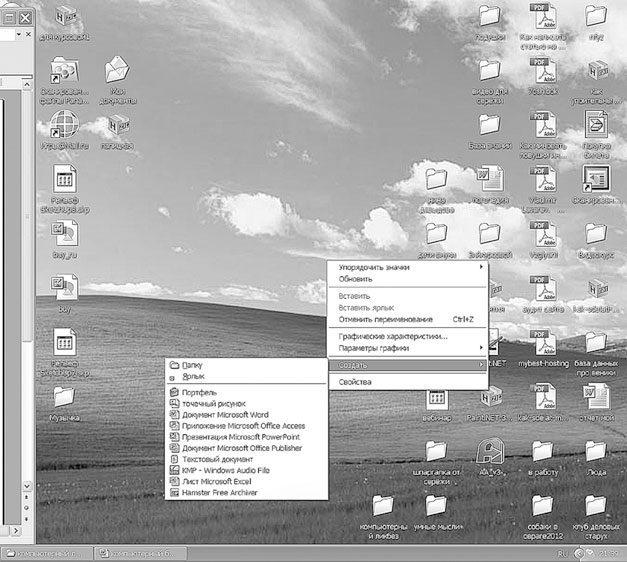Create a new Текстовый документ
Screen dimensions: 627x562
(246, 459)
